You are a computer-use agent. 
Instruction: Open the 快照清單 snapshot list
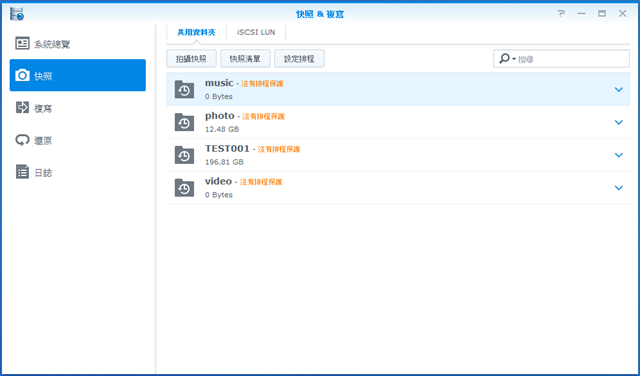(245, 59)
